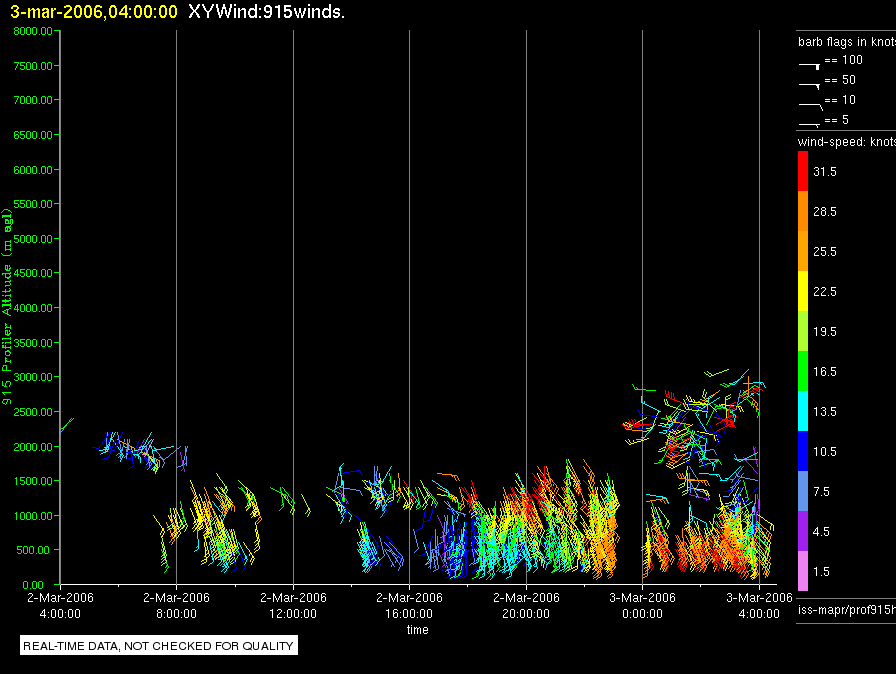The image size is (896, 674).
Task: Click the 'wind-speed: knots' legend heading
Action: 847,142
